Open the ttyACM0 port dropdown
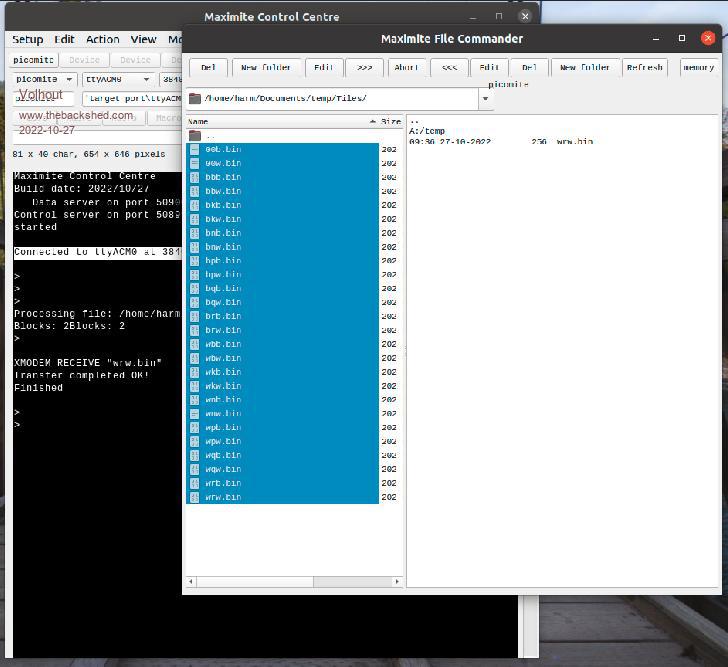The height and width of the screenshot is (667, 728). tap(145, 79)
